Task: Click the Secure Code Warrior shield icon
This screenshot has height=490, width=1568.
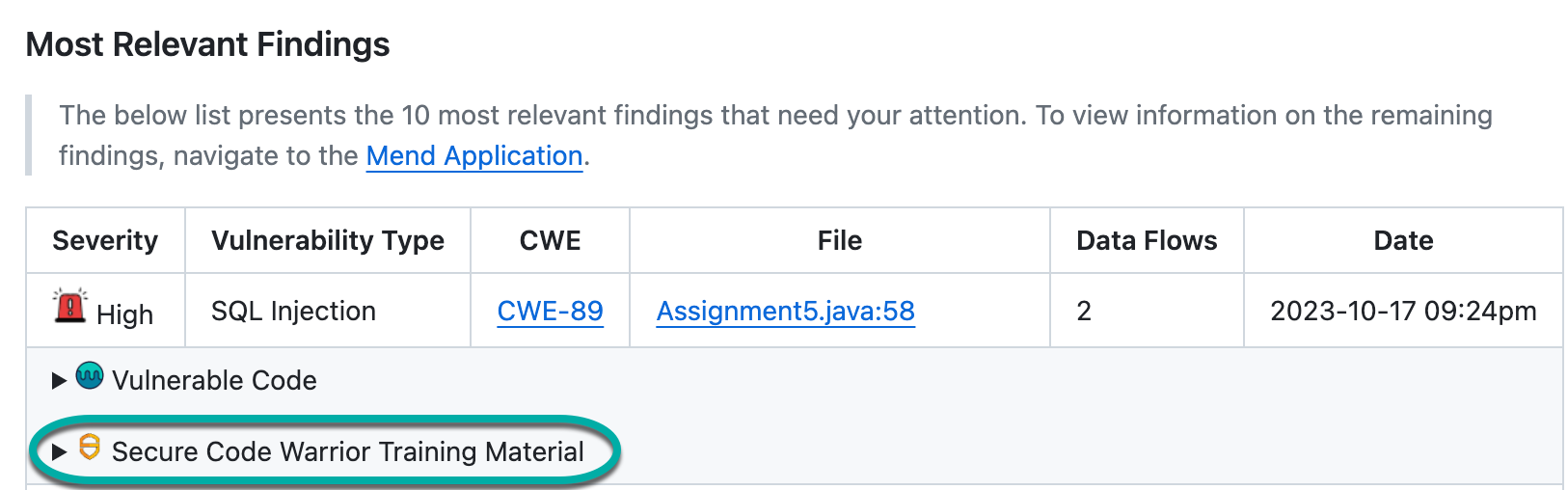Action: click(90, 447)
